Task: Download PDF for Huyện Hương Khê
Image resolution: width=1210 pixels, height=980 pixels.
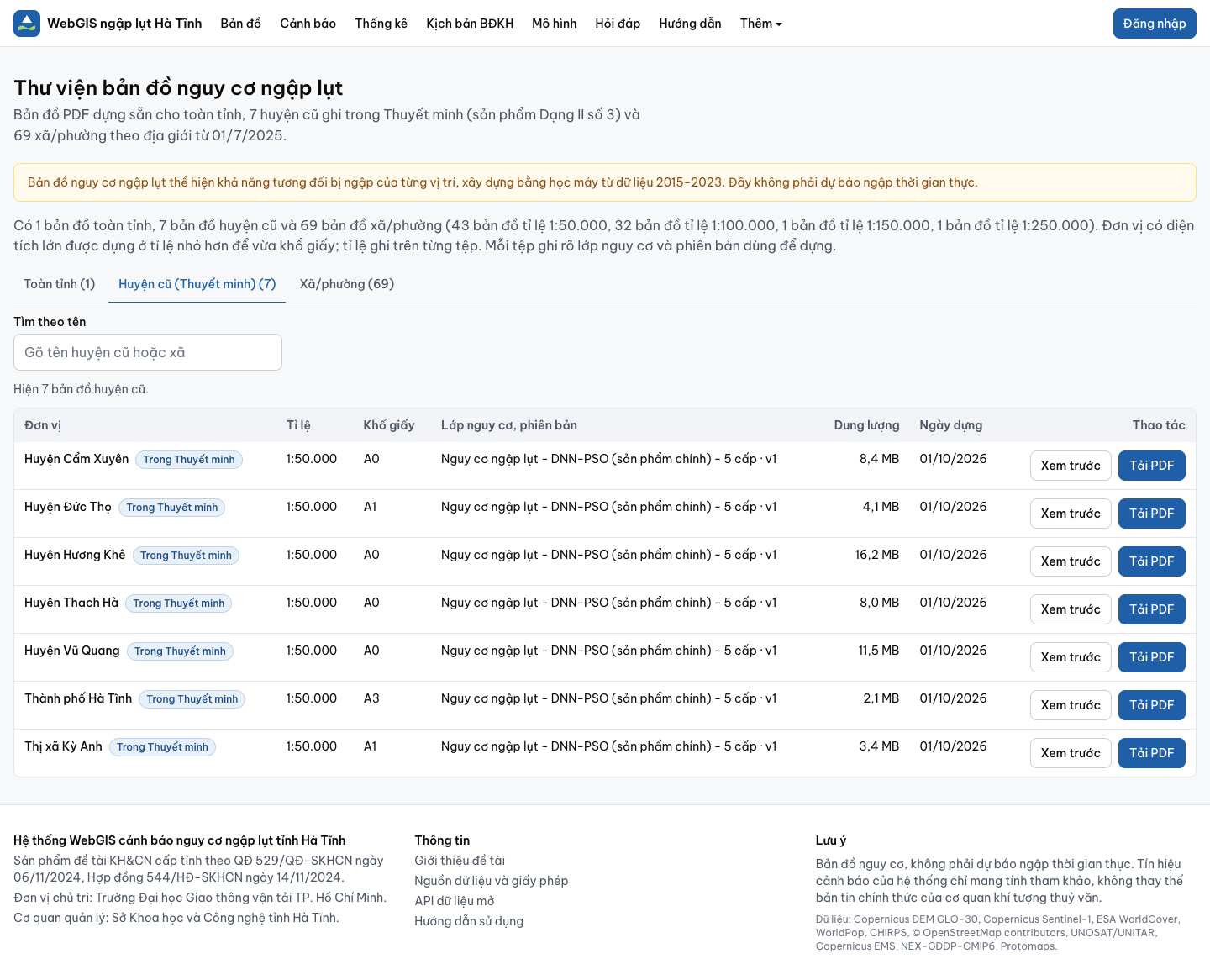Action: click(1151, 561)
